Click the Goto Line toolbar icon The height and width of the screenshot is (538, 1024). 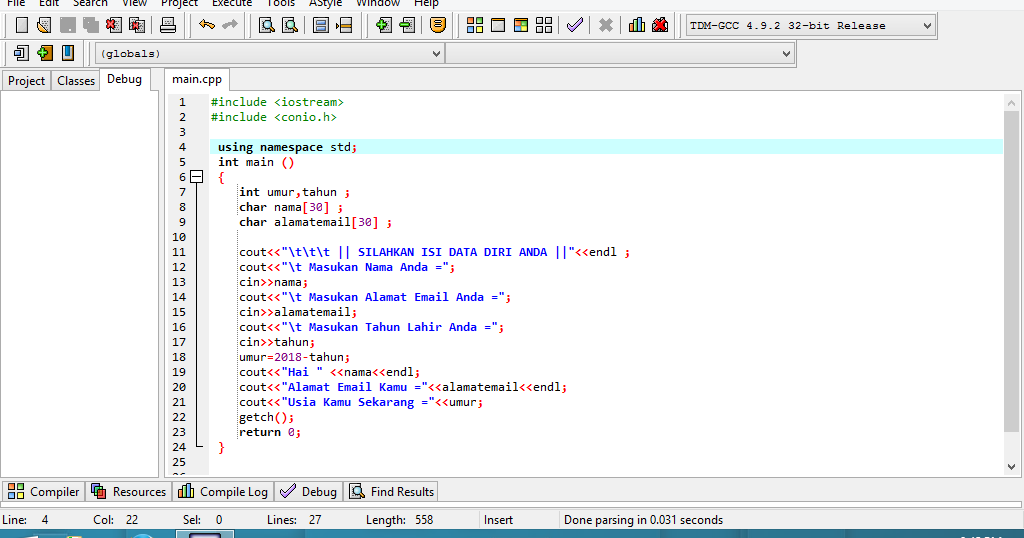(x=344, y=25)
